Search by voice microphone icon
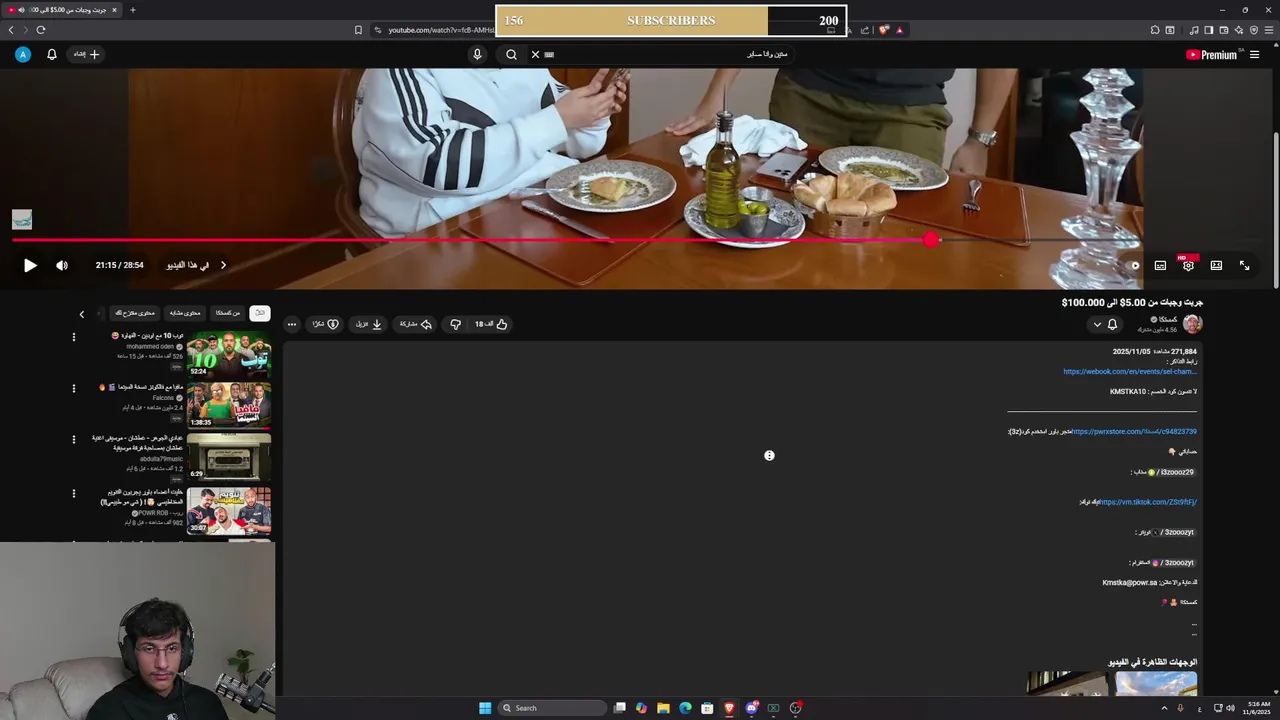Image resolution: width=1280 pixels, height=720 pixels. 477,54
